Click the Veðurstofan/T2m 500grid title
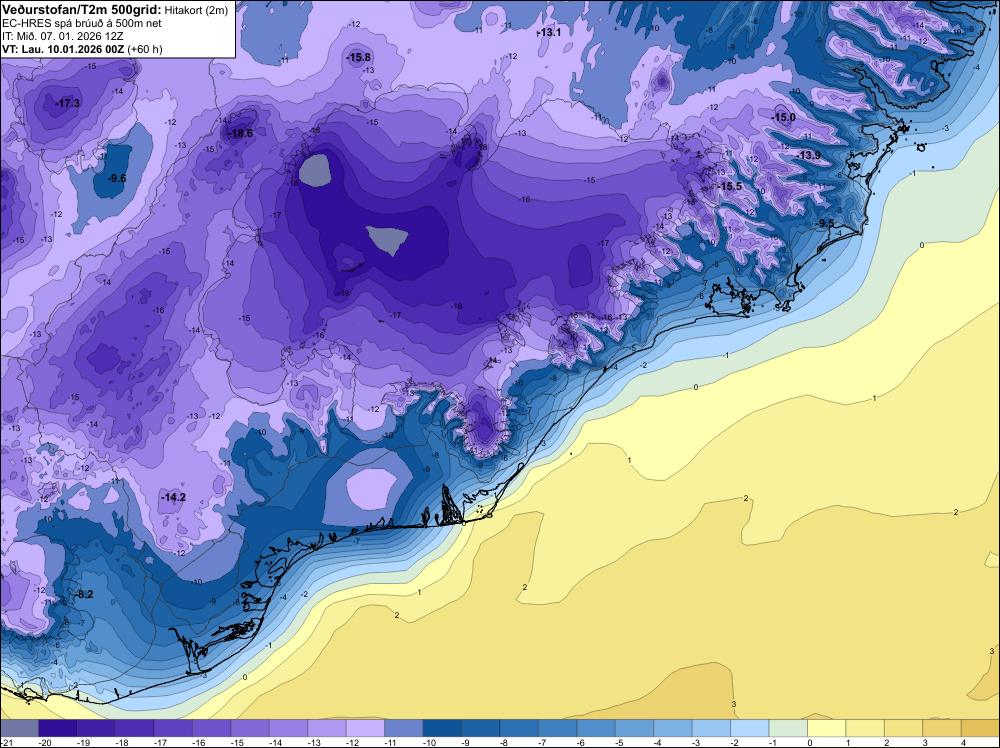This screenshot has width=1000, height=748. click(x=81, y=8)
